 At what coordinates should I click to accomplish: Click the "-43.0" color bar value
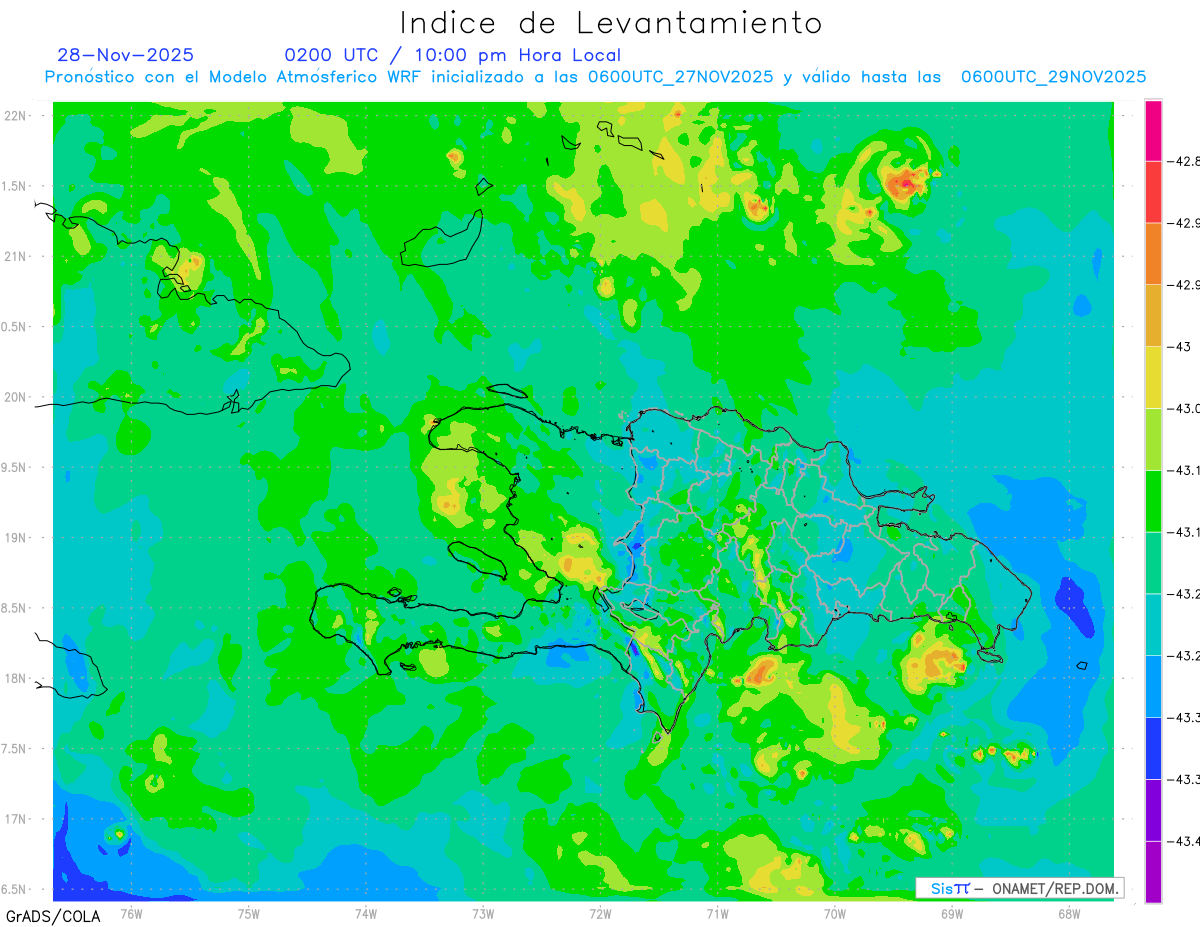(1185, 408)
